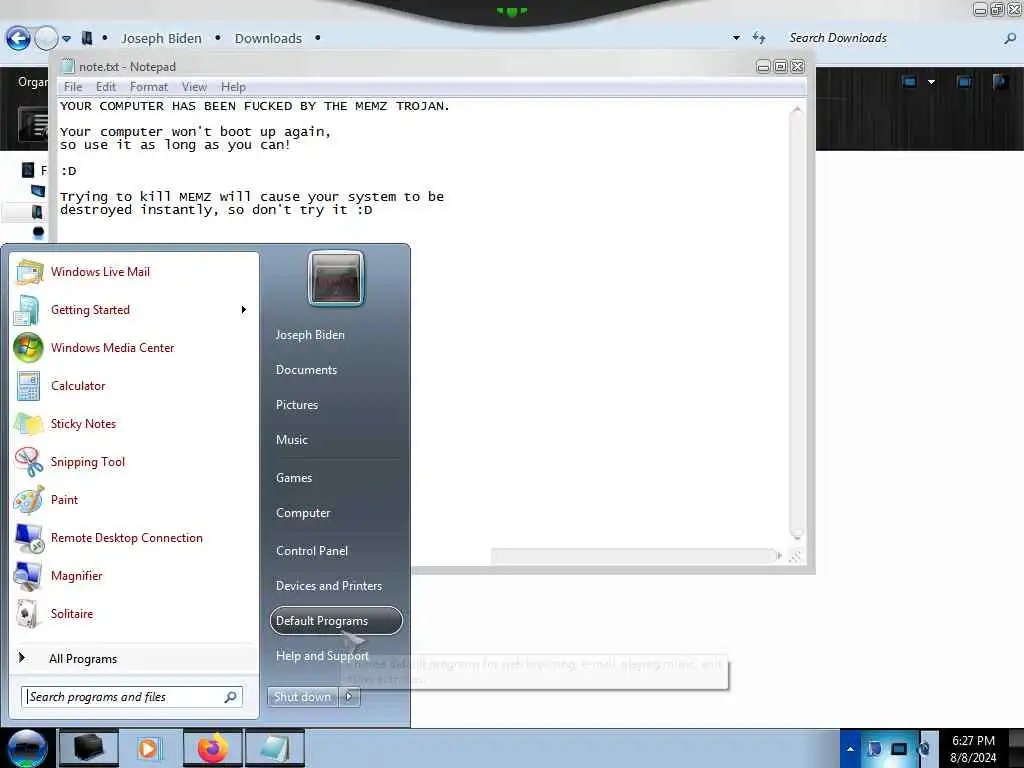Open Music from Start menu
Viewport: 1024px width, 768px height.
[292, 440]
